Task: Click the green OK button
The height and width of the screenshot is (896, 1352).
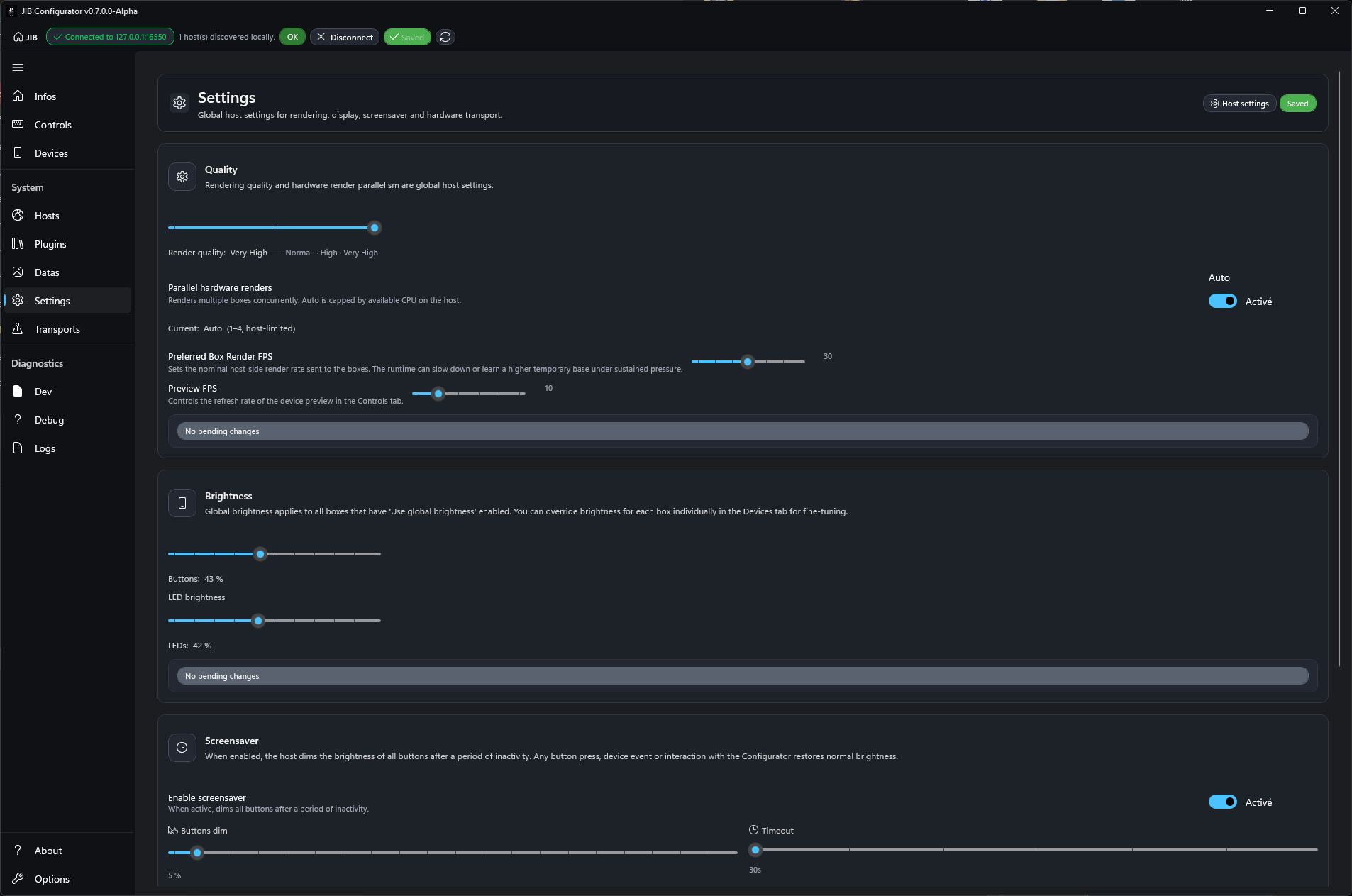Action: [292, 37]
